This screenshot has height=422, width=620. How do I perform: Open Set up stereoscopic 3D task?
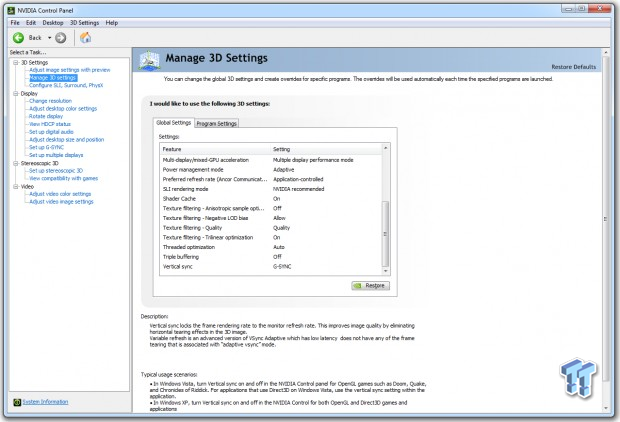pos(56,171)
